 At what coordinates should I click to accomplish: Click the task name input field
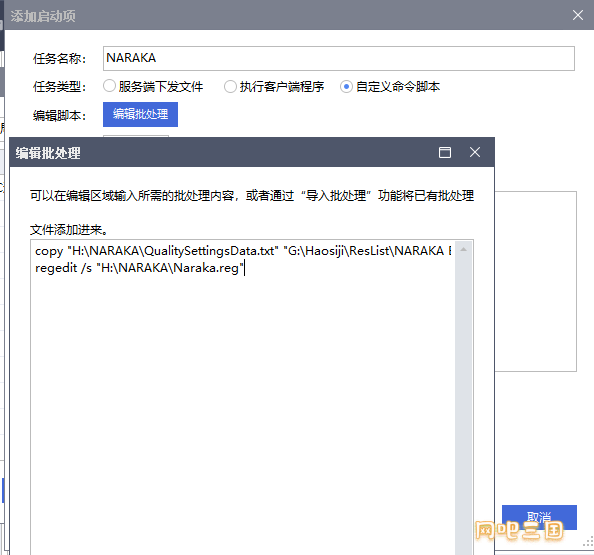click(x=339, y=58)
